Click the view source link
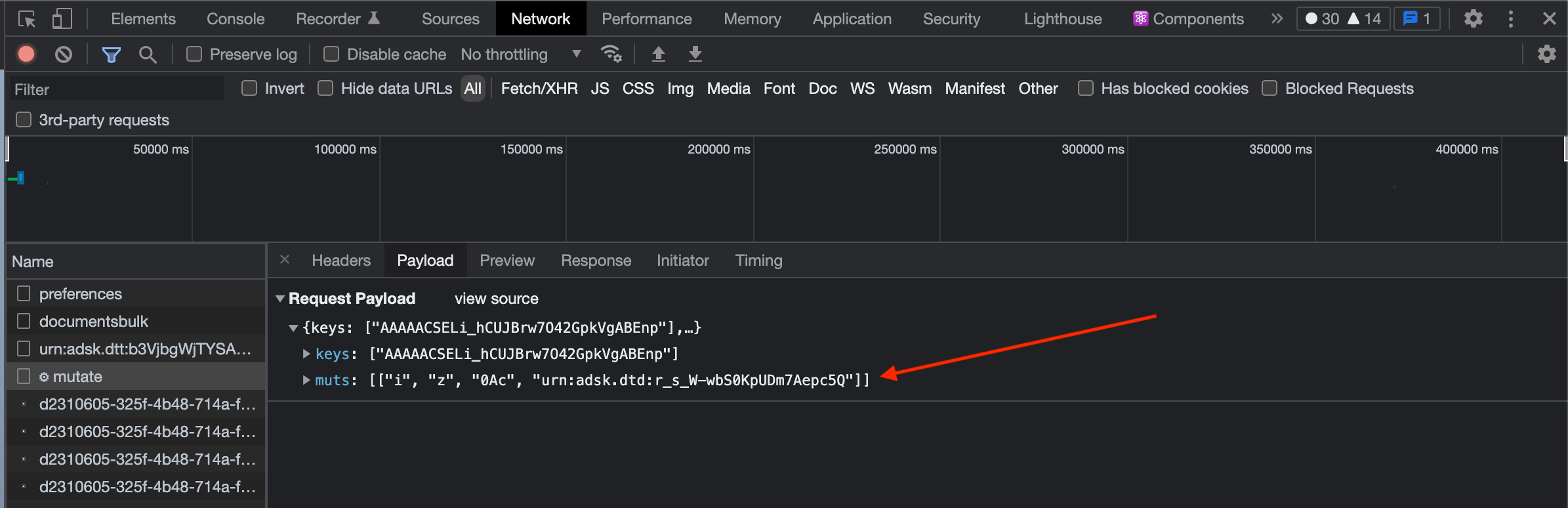This screenshot has width=1568, height=508. point(496,299)
